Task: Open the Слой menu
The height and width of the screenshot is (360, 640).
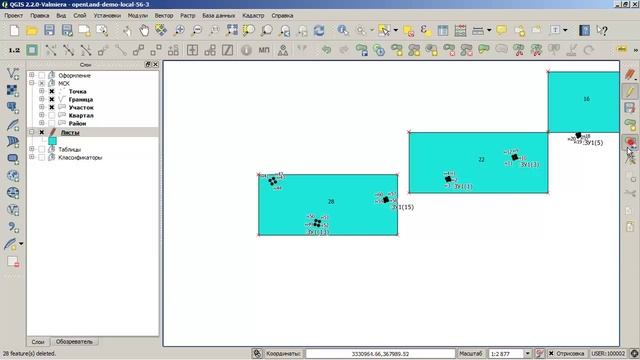Action: point(80,16)
